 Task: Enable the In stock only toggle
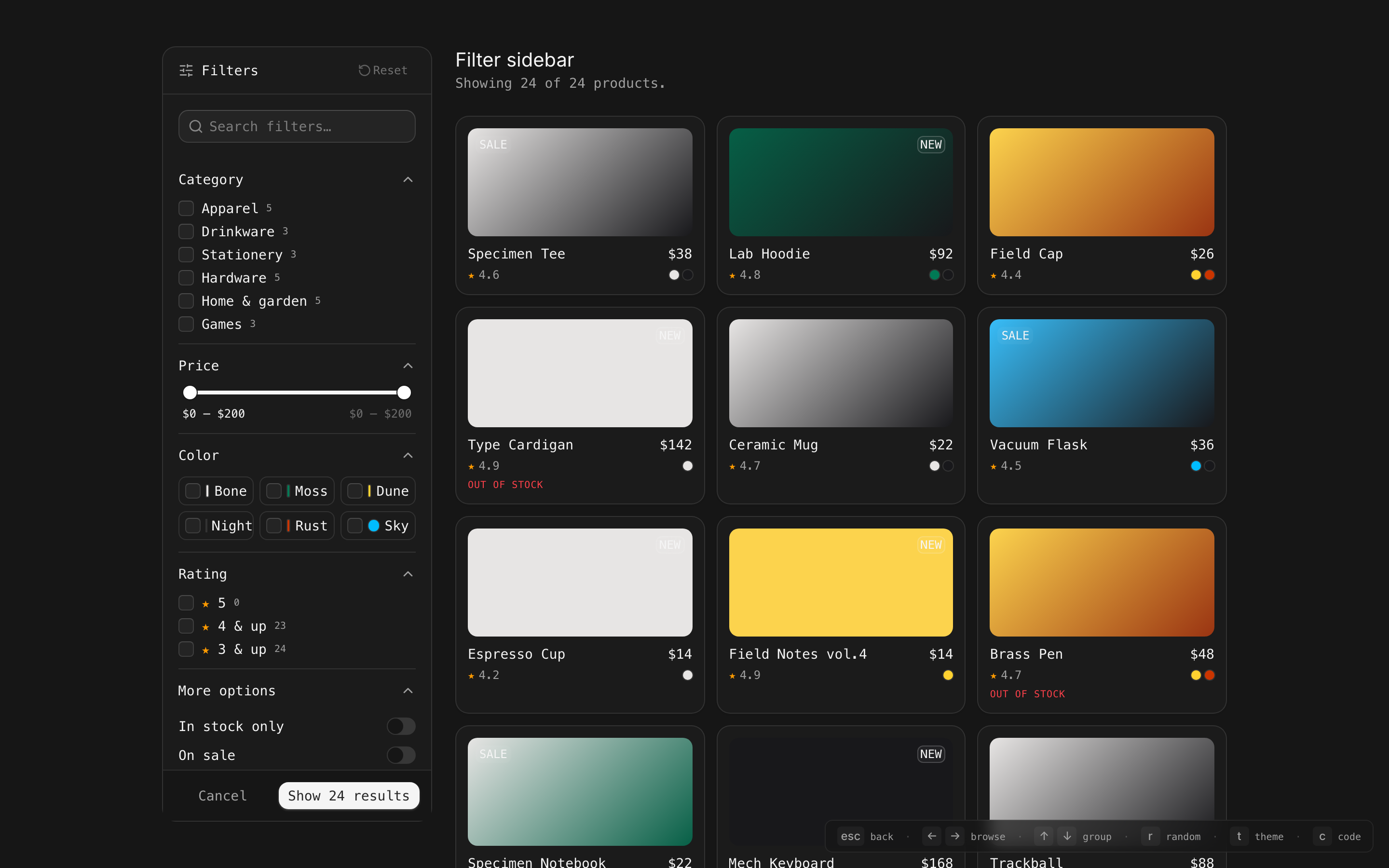tap(401, 726)
